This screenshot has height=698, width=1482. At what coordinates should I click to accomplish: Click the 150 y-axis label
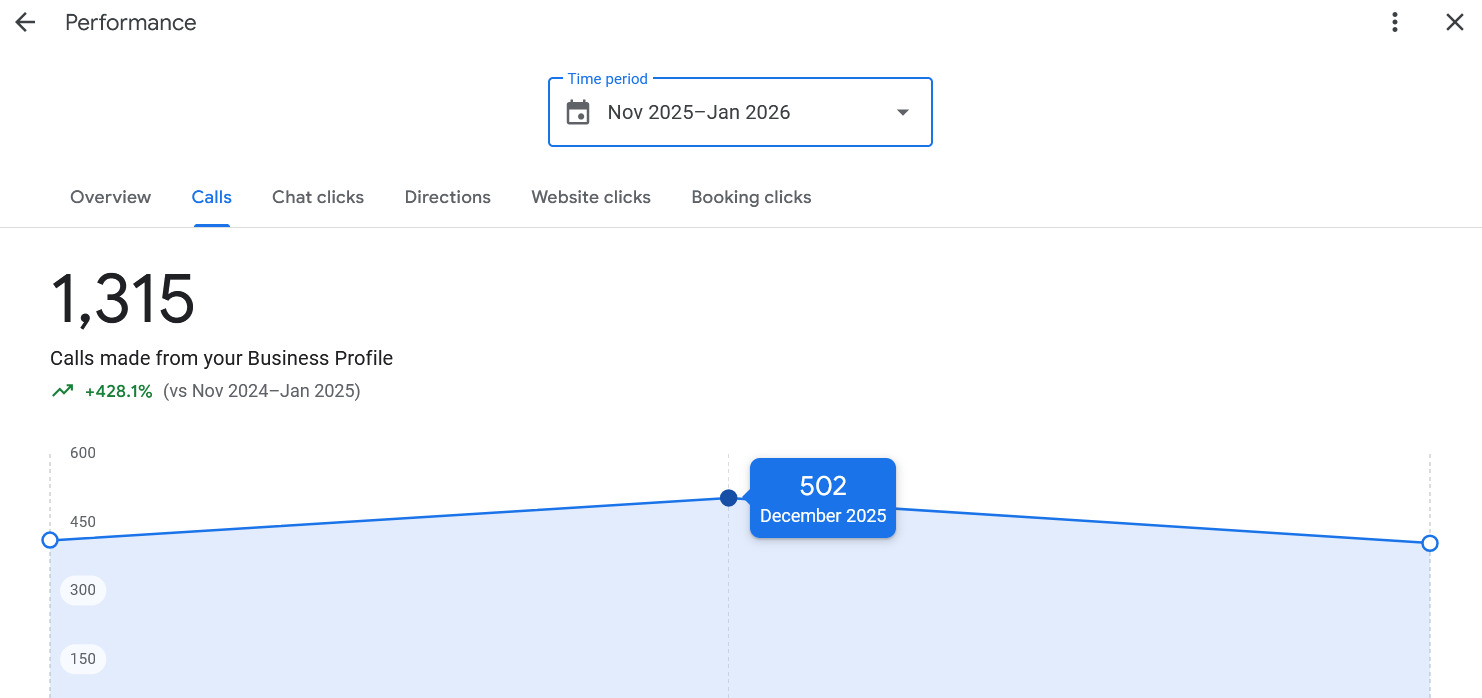[x=83, y=659]
